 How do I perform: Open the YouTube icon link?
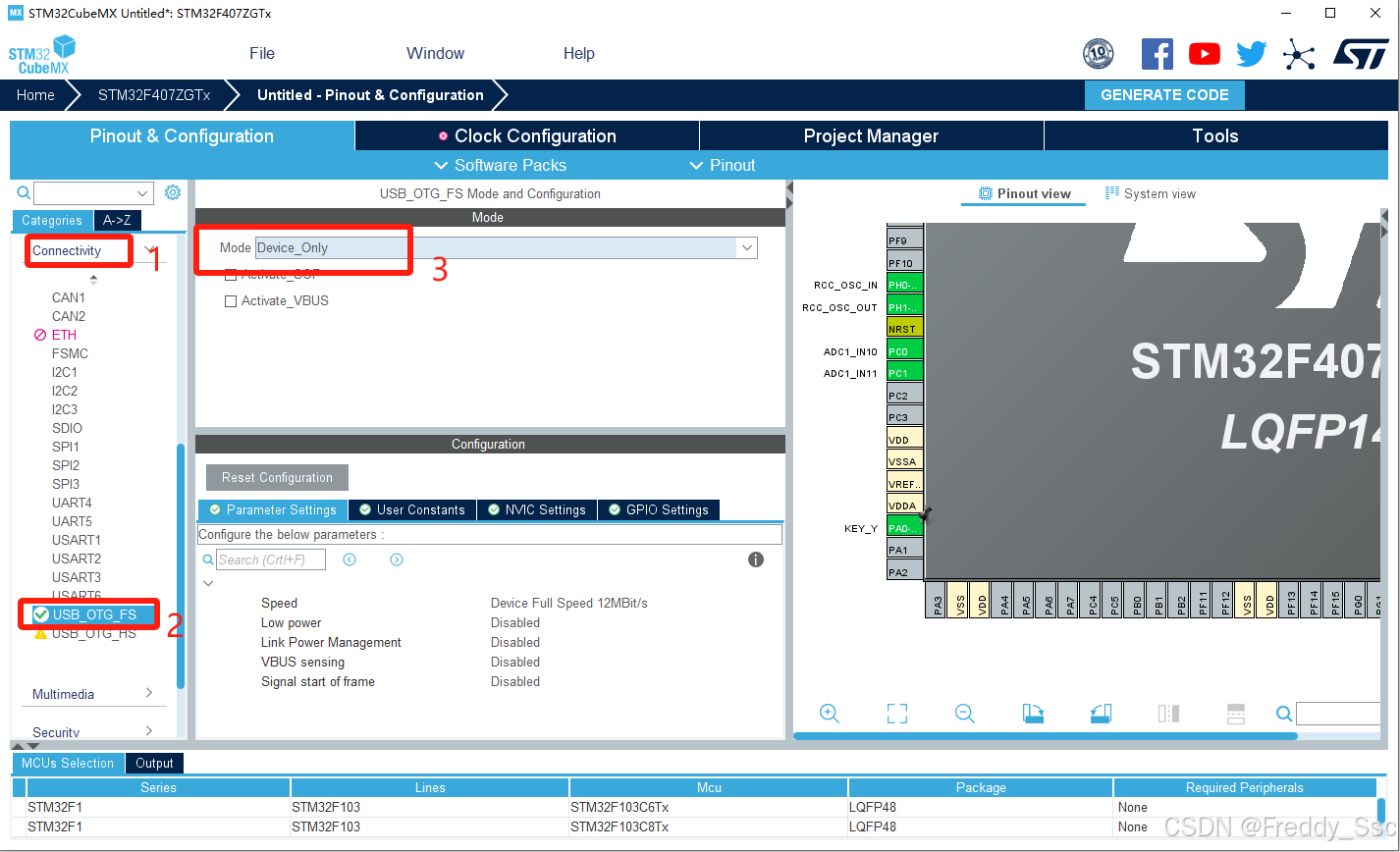1205,54
